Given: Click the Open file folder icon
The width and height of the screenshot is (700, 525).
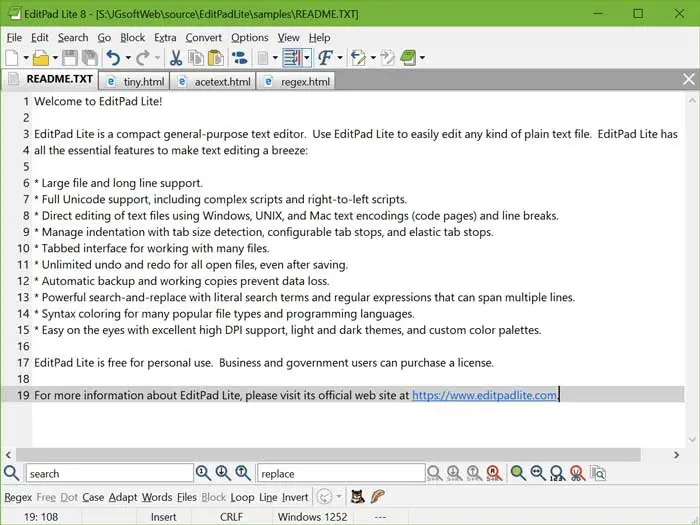Looking at the screenshot, I should (x=41, y=58).
